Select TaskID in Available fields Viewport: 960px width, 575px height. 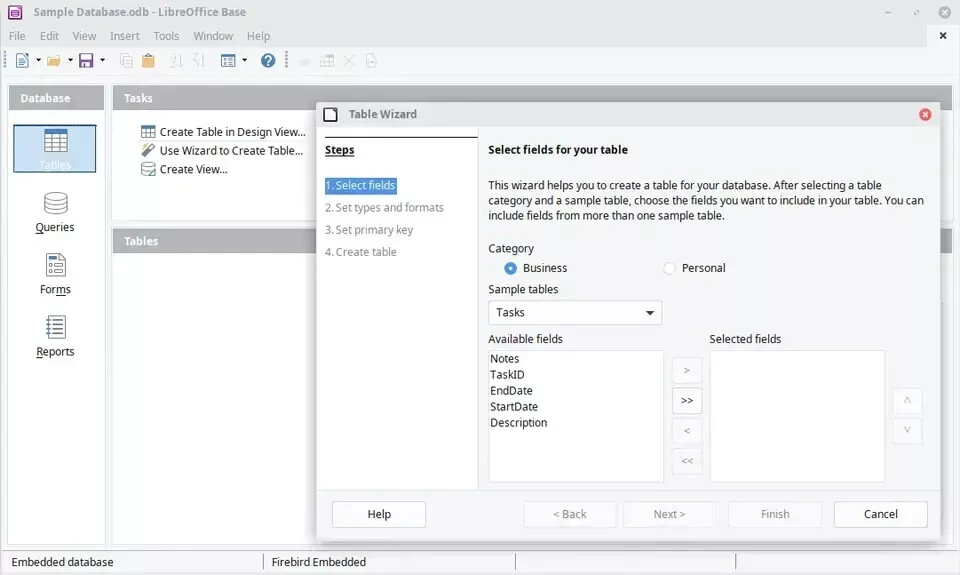tap(507, 375)
